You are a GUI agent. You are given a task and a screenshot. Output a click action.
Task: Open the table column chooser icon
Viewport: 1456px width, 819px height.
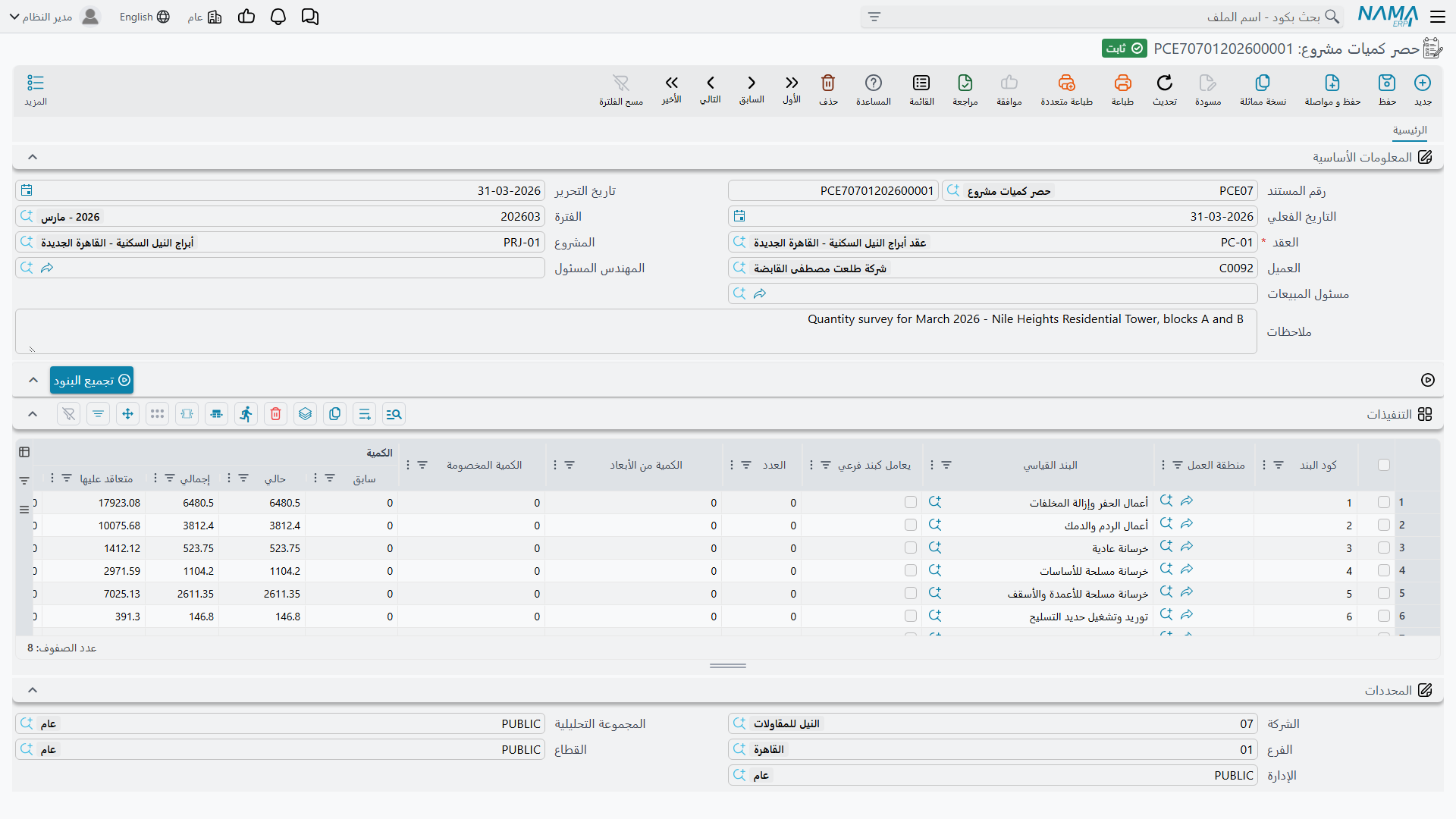click(x=24, y=452)
